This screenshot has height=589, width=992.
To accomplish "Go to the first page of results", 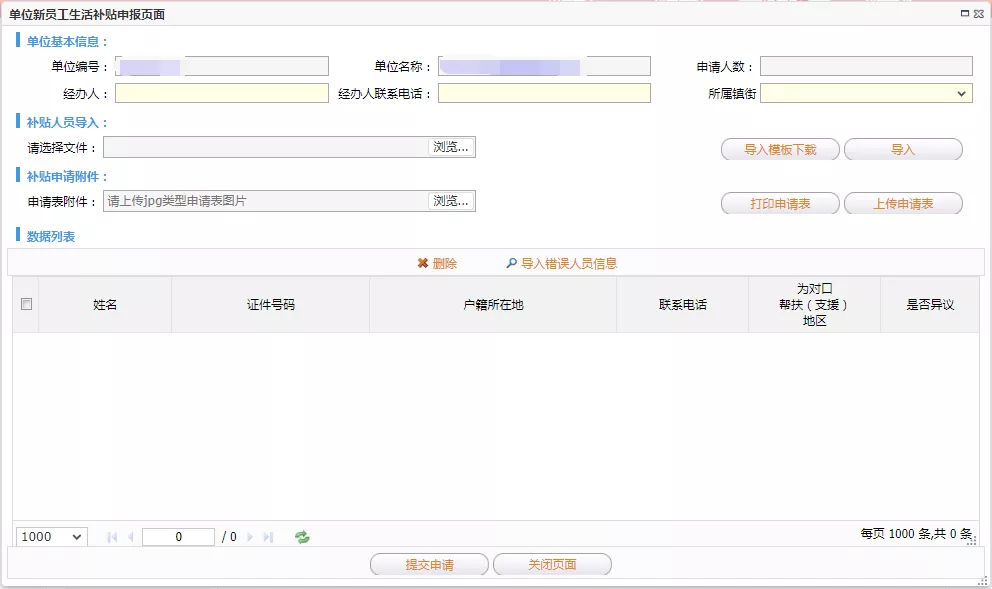I will (112, 537).
